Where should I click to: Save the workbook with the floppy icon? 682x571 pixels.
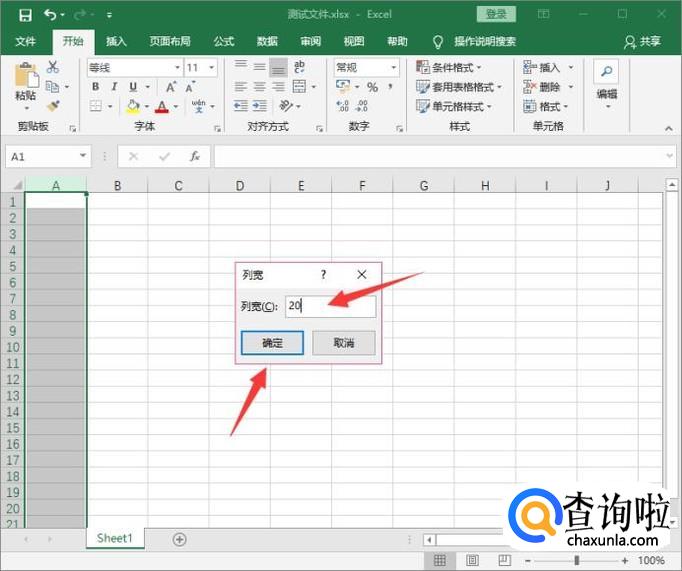[25, 15]
